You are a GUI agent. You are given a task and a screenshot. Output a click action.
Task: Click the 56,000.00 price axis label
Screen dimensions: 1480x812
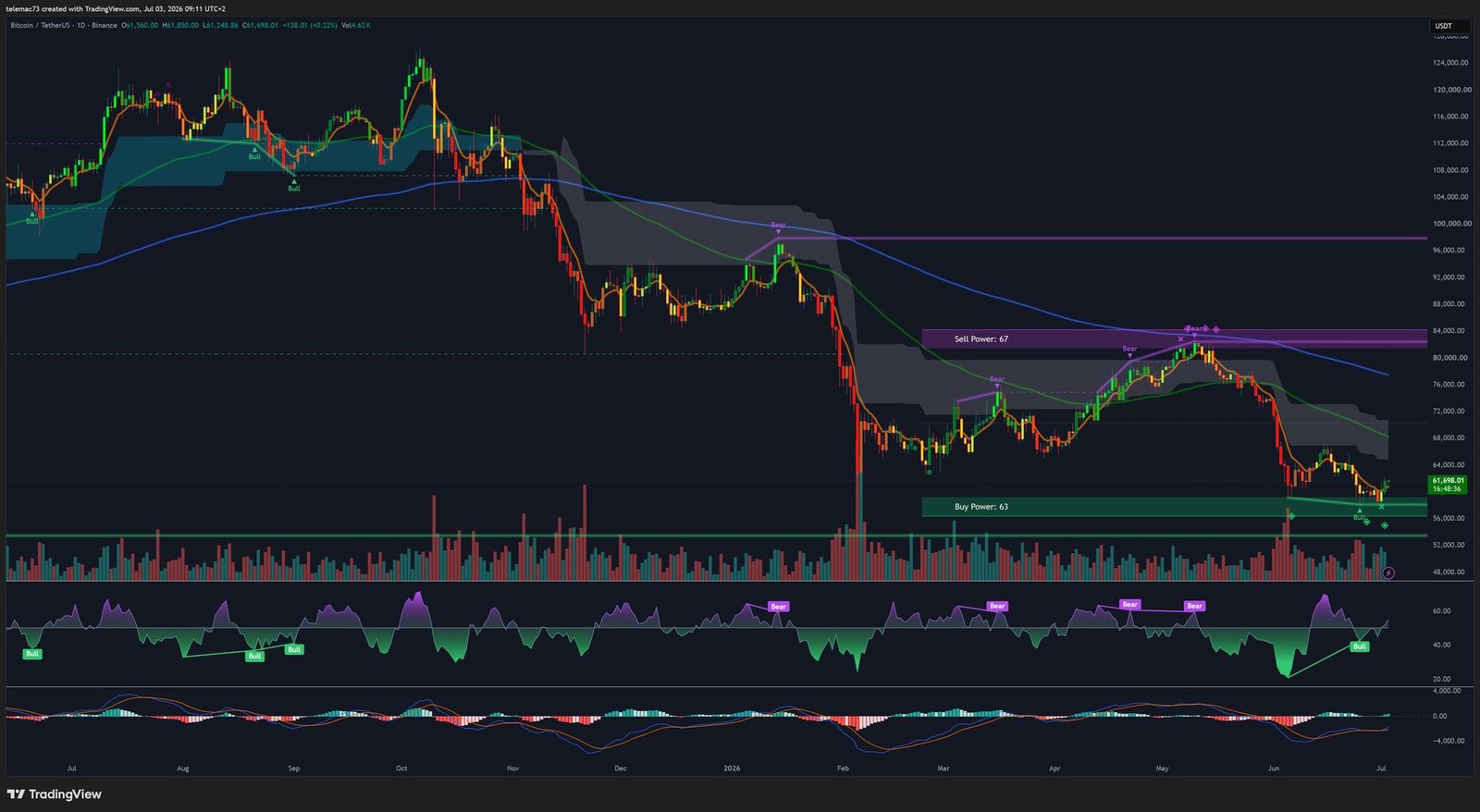(x=1450, y=519)
